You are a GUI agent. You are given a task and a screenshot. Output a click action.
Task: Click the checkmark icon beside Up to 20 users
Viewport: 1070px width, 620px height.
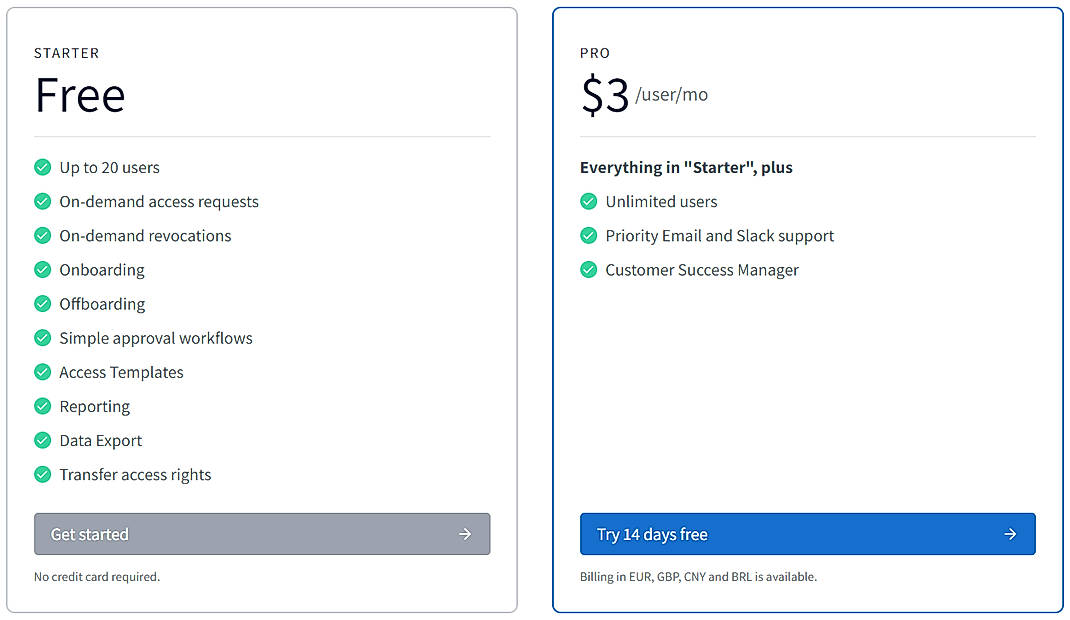point(42,167)
